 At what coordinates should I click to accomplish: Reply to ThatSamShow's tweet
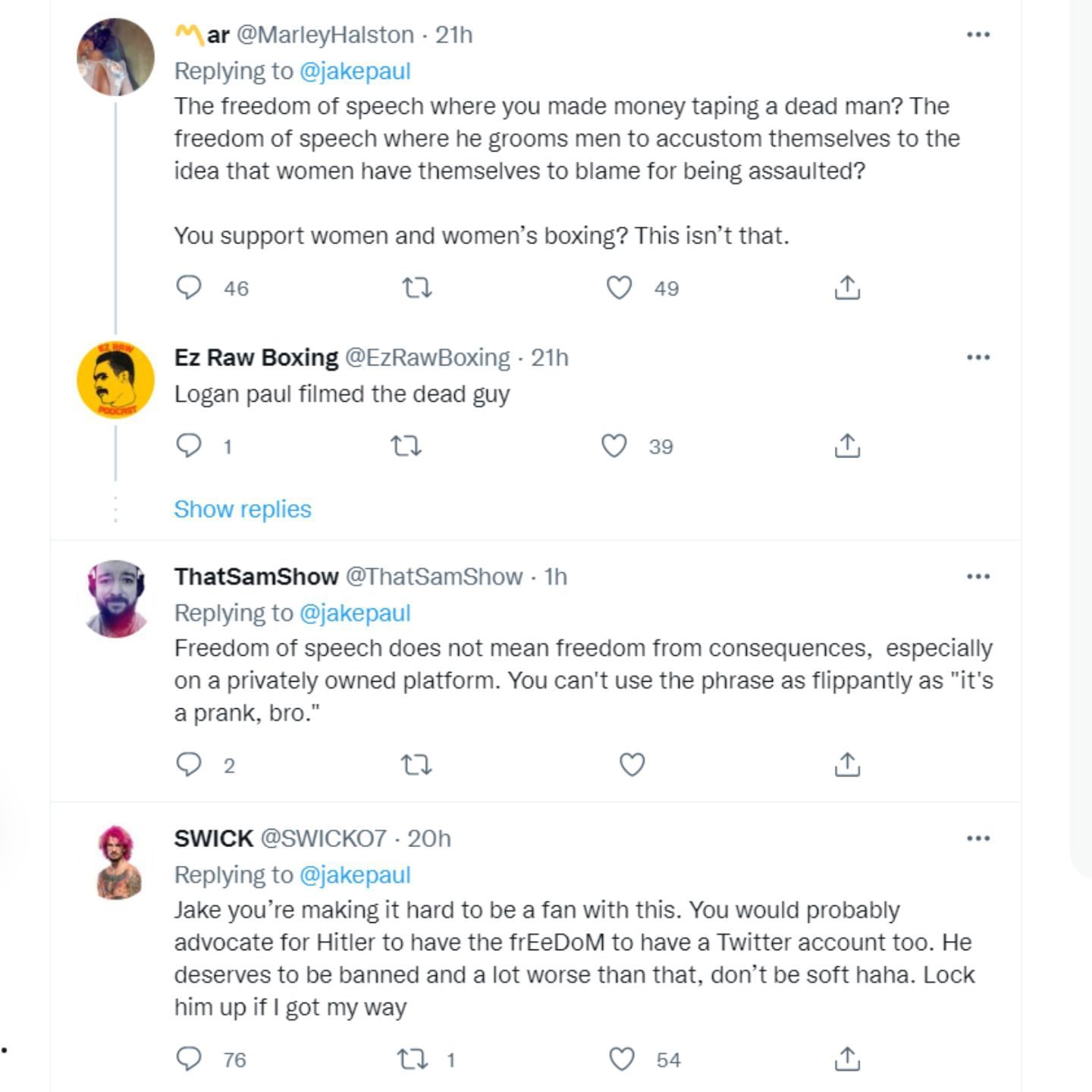[x=189, y=764]
